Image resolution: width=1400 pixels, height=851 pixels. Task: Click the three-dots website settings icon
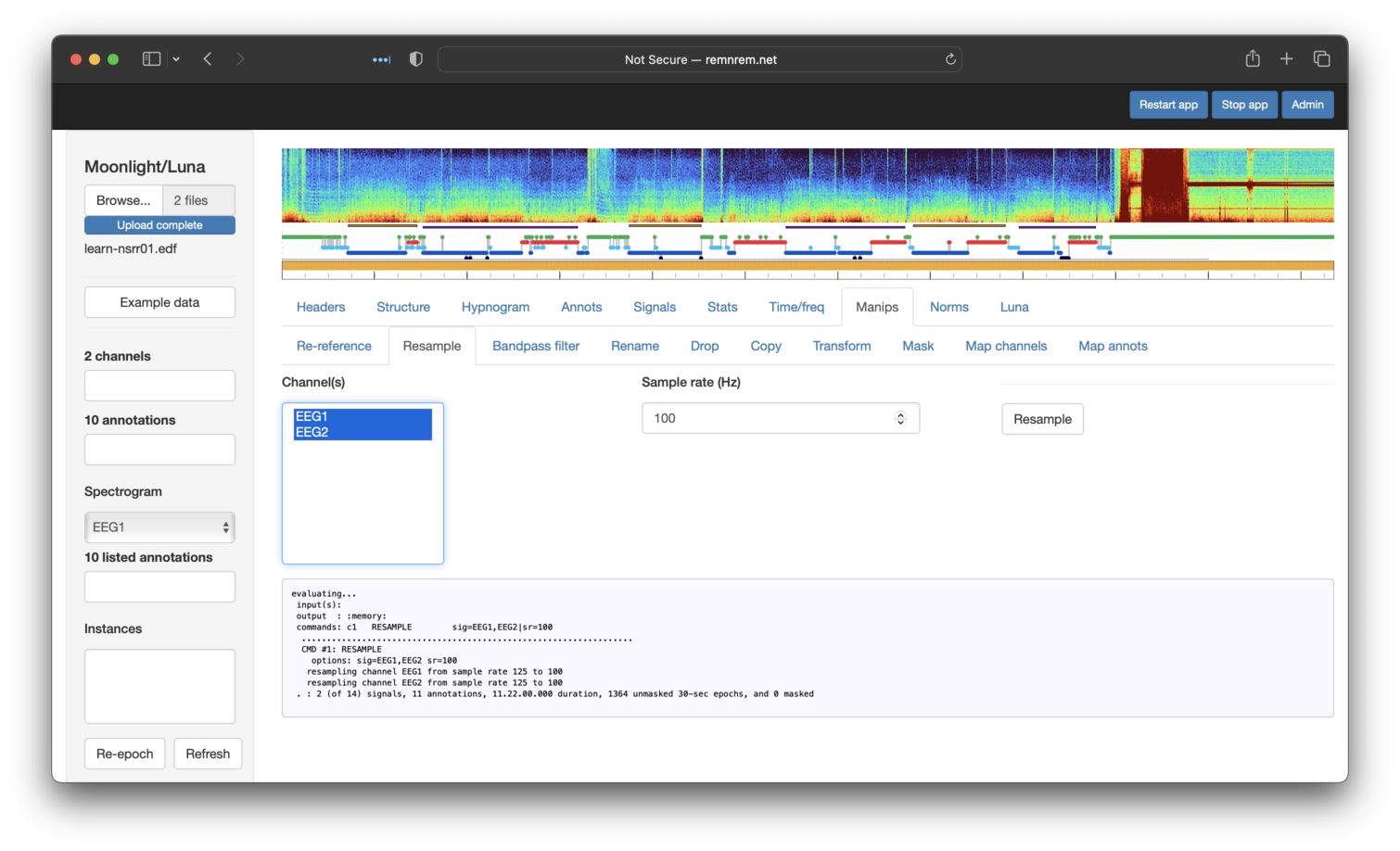(381, 59)
